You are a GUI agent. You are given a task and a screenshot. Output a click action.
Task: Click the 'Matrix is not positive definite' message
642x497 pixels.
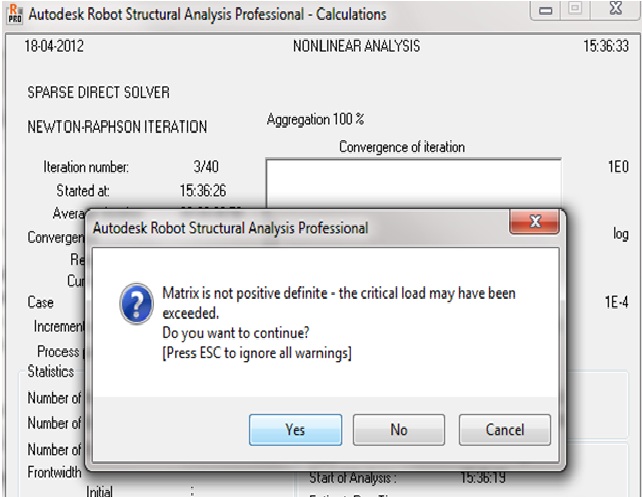click(x=339, y=303)
